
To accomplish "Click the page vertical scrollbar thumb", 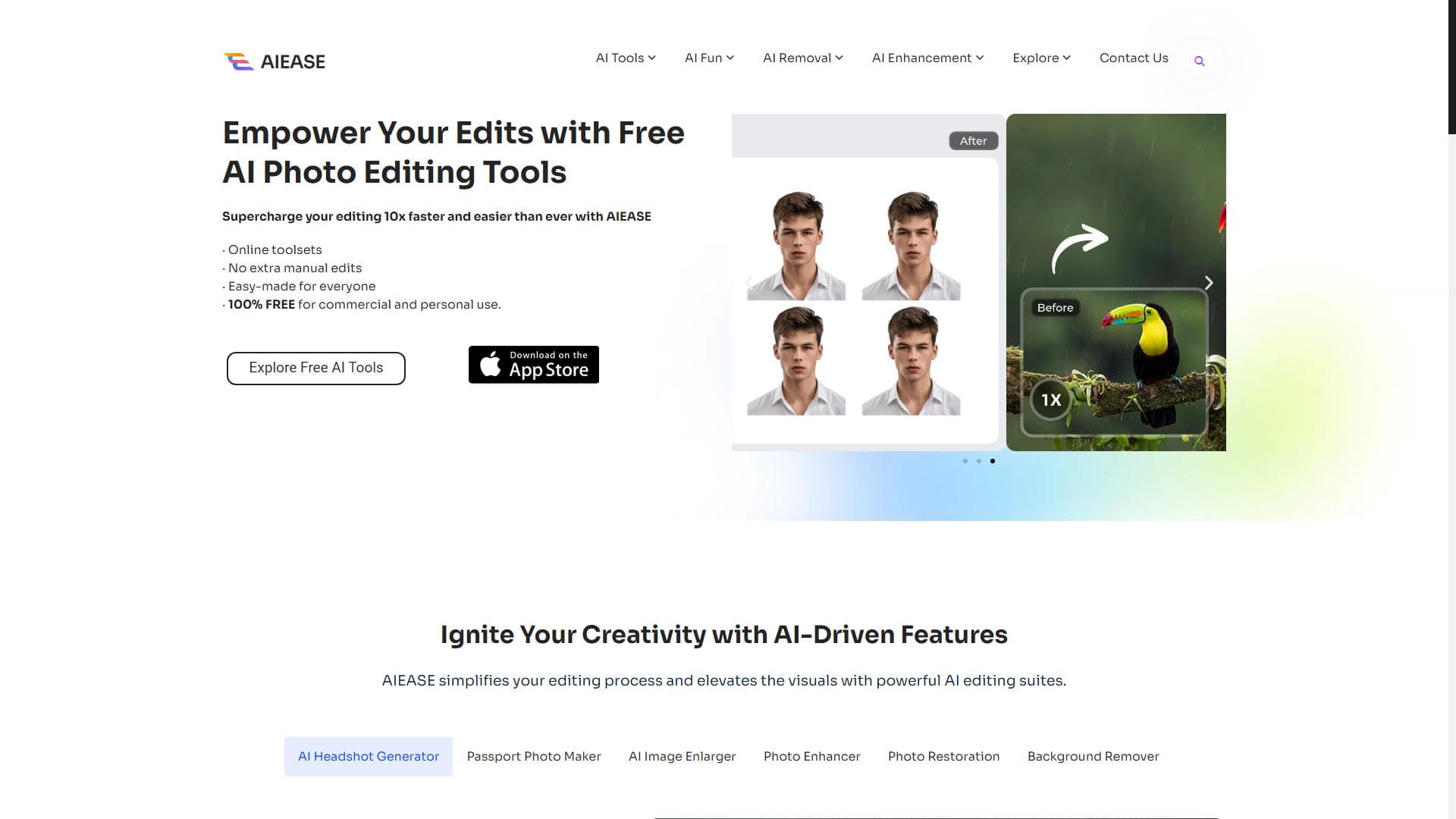I will pyautogui.click(x=1451, y=67).
